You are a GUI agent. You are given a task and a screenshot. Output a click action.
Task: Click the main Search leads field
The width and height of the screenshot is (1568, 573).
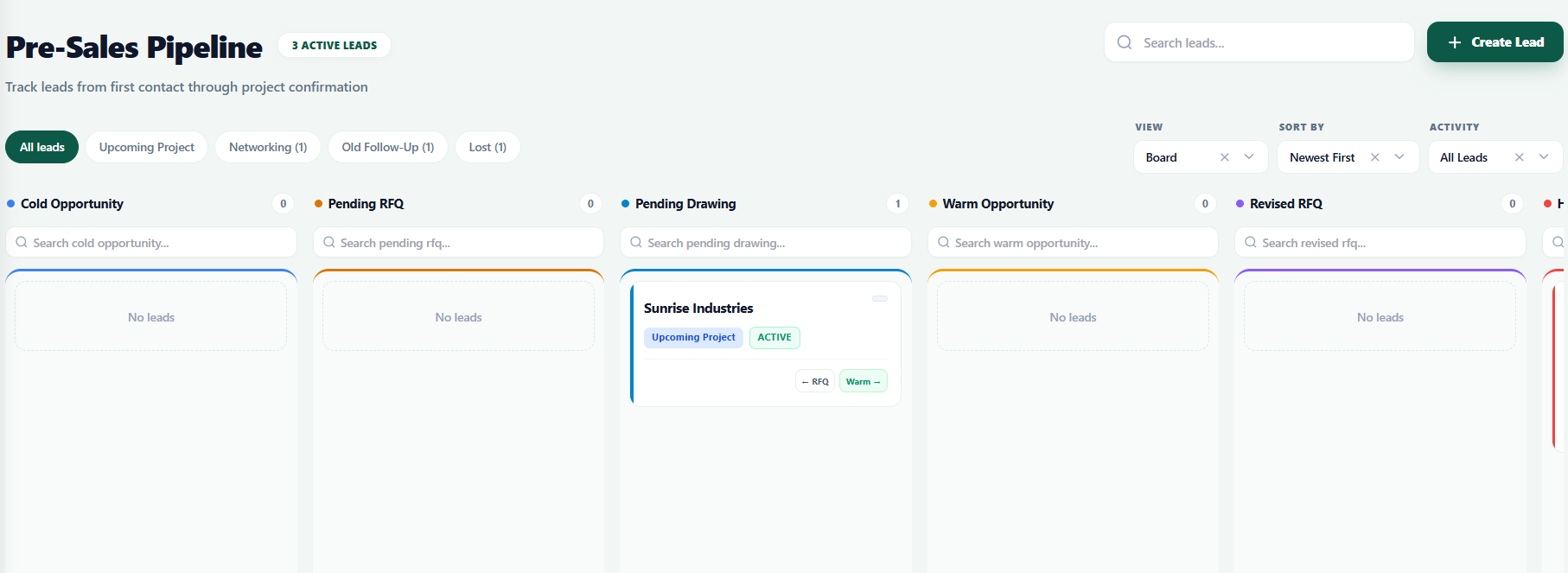[1259, 42]
